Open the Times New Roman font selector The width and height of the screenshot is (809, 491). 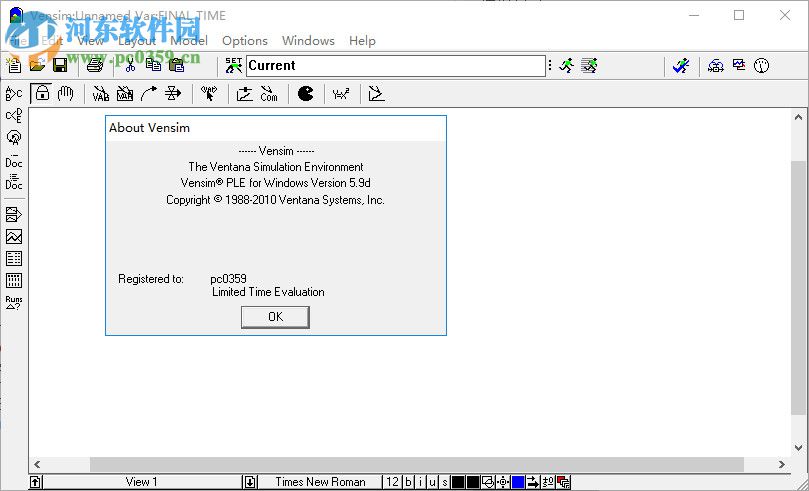(x=320, y=482)
